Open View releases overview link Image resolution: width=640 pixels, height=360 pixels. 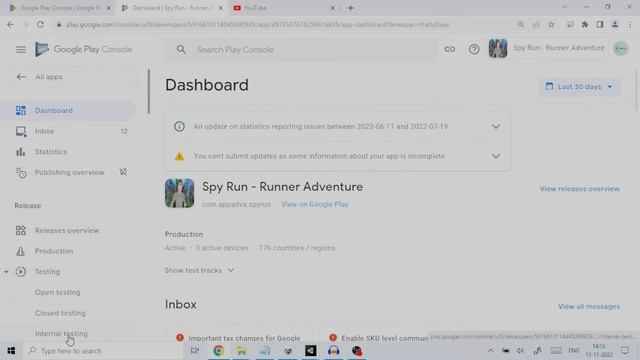click(580, 189)
